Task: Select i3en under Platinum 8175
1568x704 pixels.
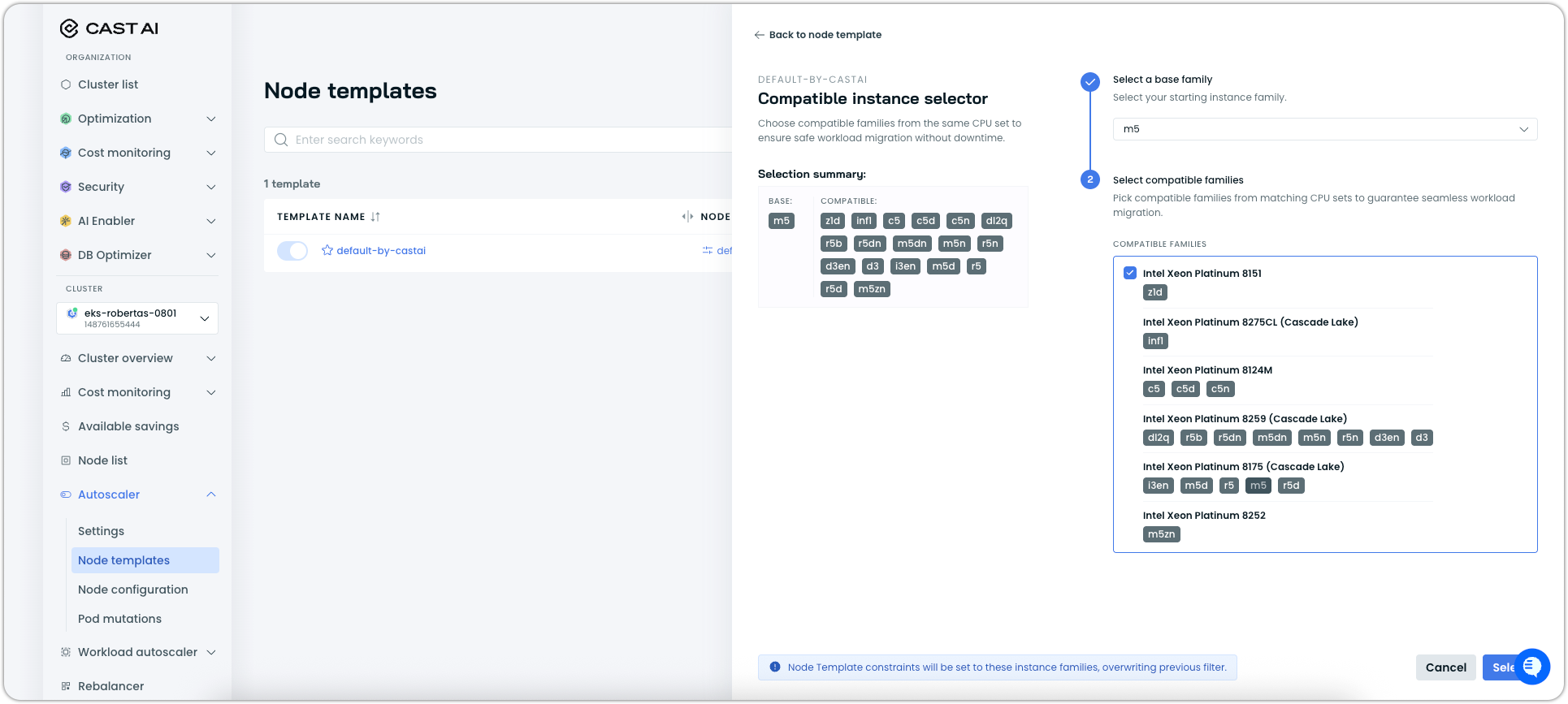Action: (x=1159, y=486)
